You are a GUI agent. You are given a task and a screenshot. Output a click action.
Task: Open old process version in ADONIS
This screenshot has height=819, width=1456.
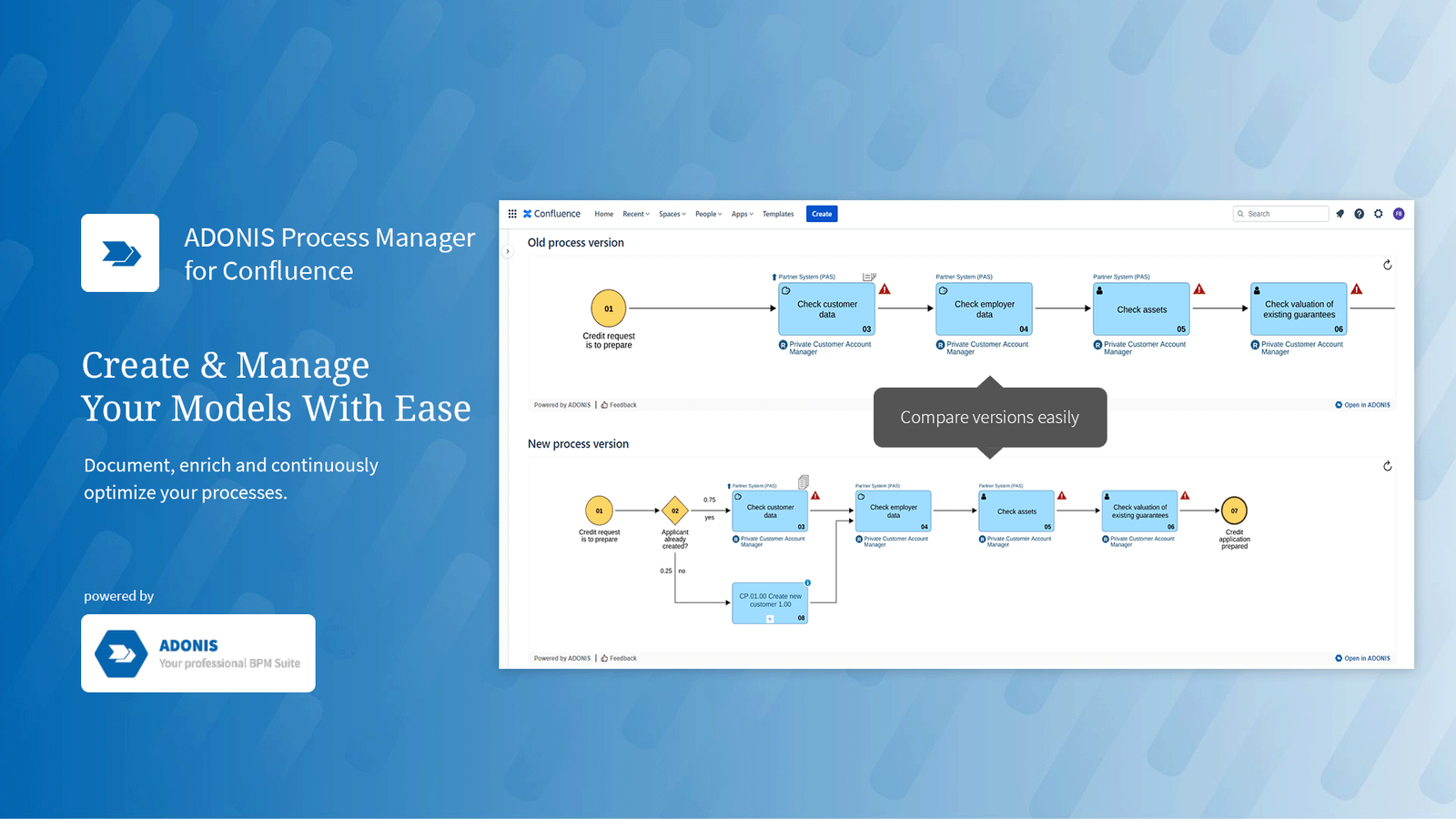click(x=1362, y=405)
